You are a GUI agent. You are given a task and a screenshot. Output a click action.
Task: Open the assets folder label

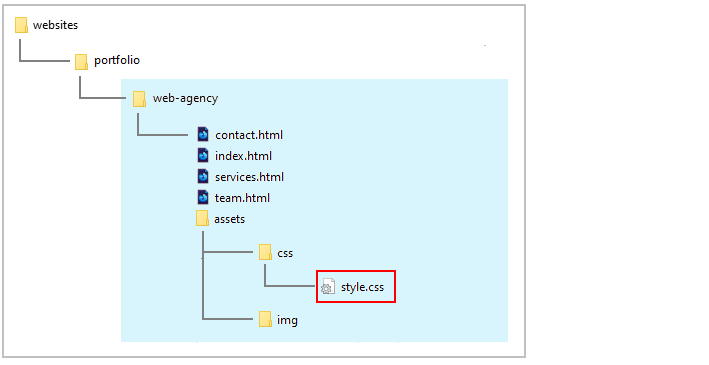click(230, 219)
